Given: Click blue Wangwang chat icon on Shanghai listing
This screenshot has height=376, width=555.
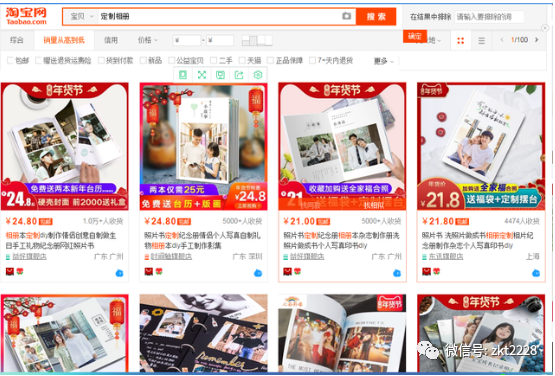Looking at the screenshot, I should tap(536, 273).
